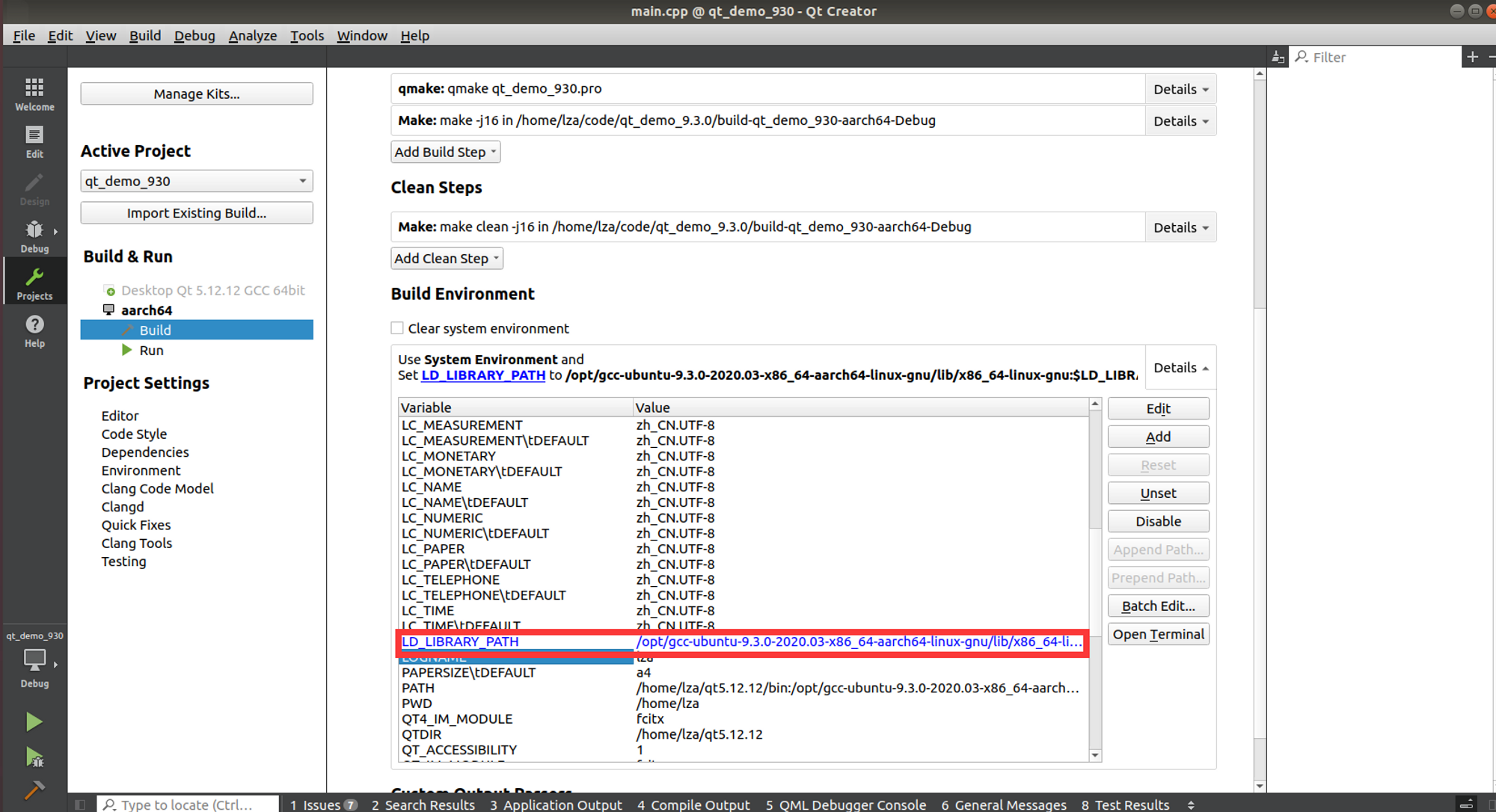Open Active Project qt_demo_930 dropdown
The width and height of the screenshot is (1496, 812).
(x=196, y=181)
